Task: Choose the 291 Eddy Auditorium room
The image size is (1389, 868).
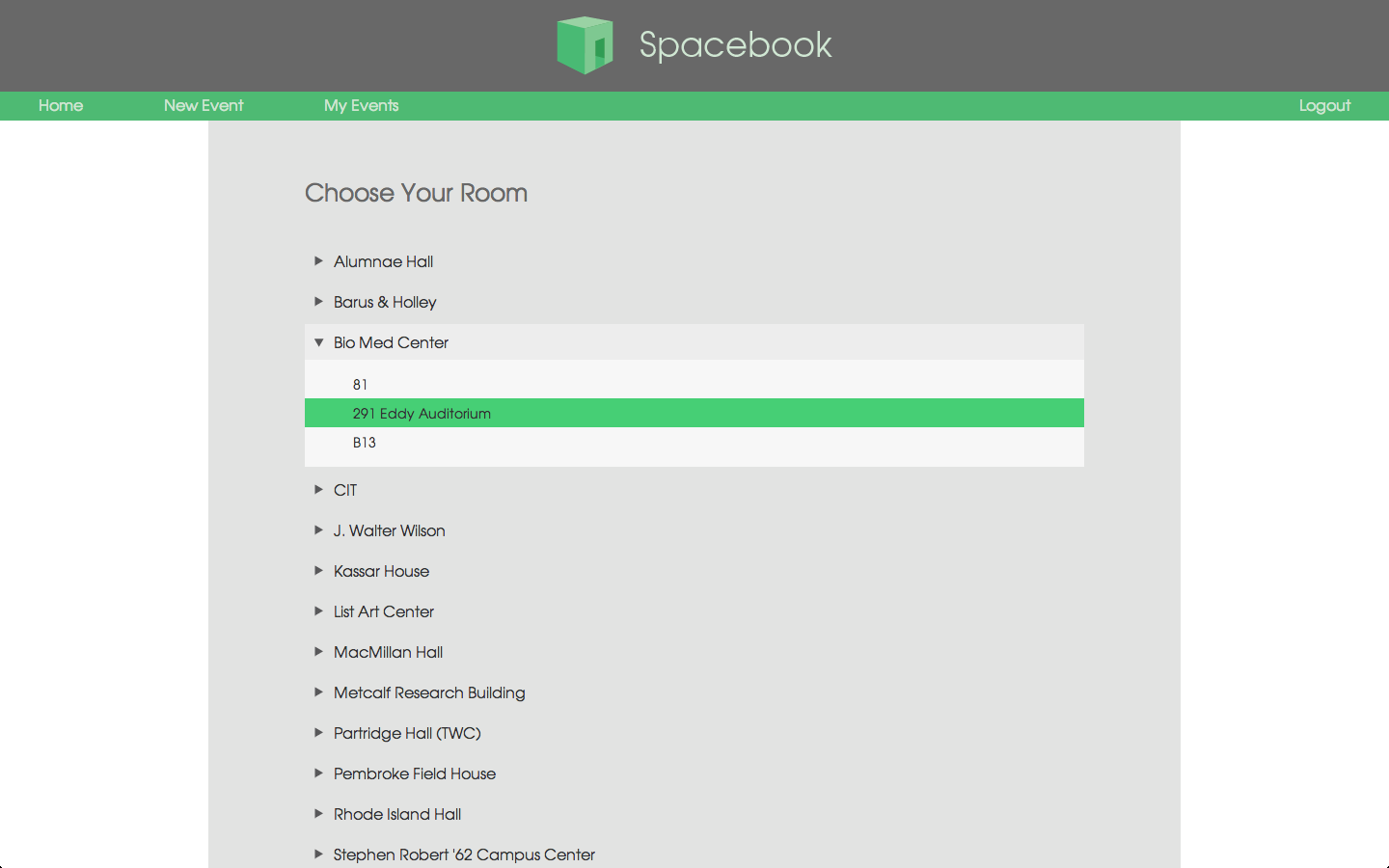Action: coord(422,414)
